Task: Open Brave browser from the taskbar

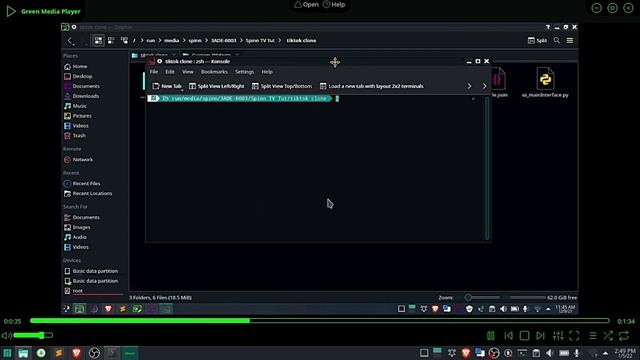Action: [76, 353]
